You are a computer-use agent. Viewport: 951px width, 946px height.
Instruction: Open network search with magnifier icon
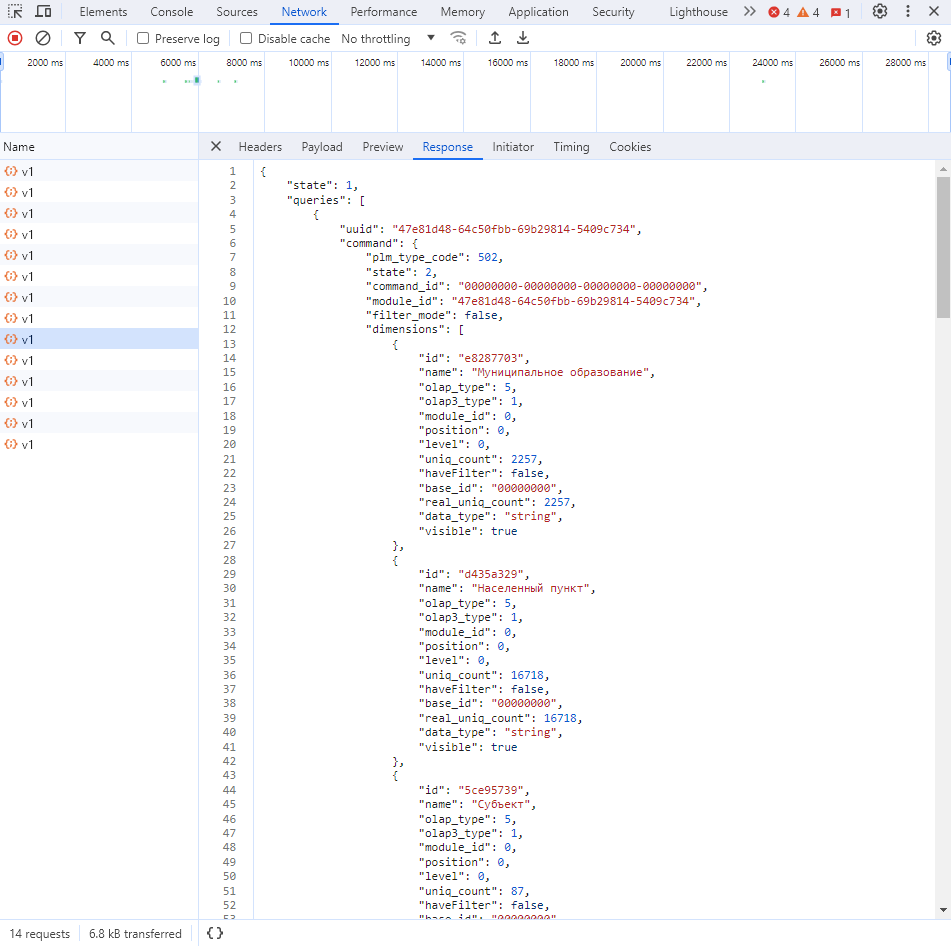point(107,38)
